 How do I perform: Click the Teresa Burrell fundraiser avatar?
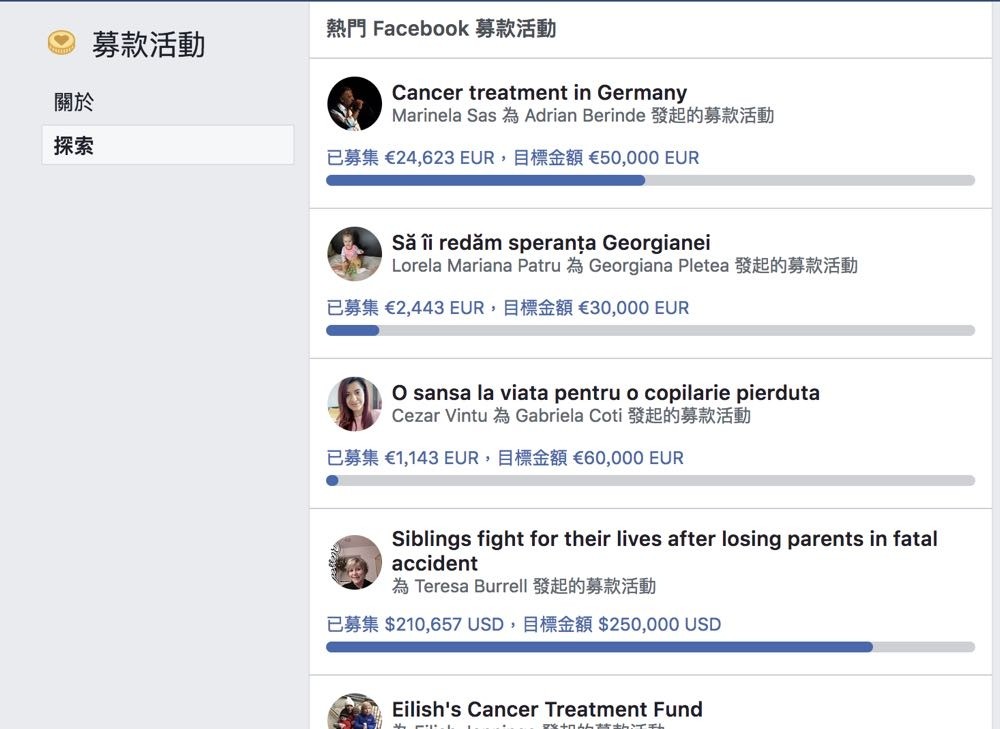[x=354, y=562]
